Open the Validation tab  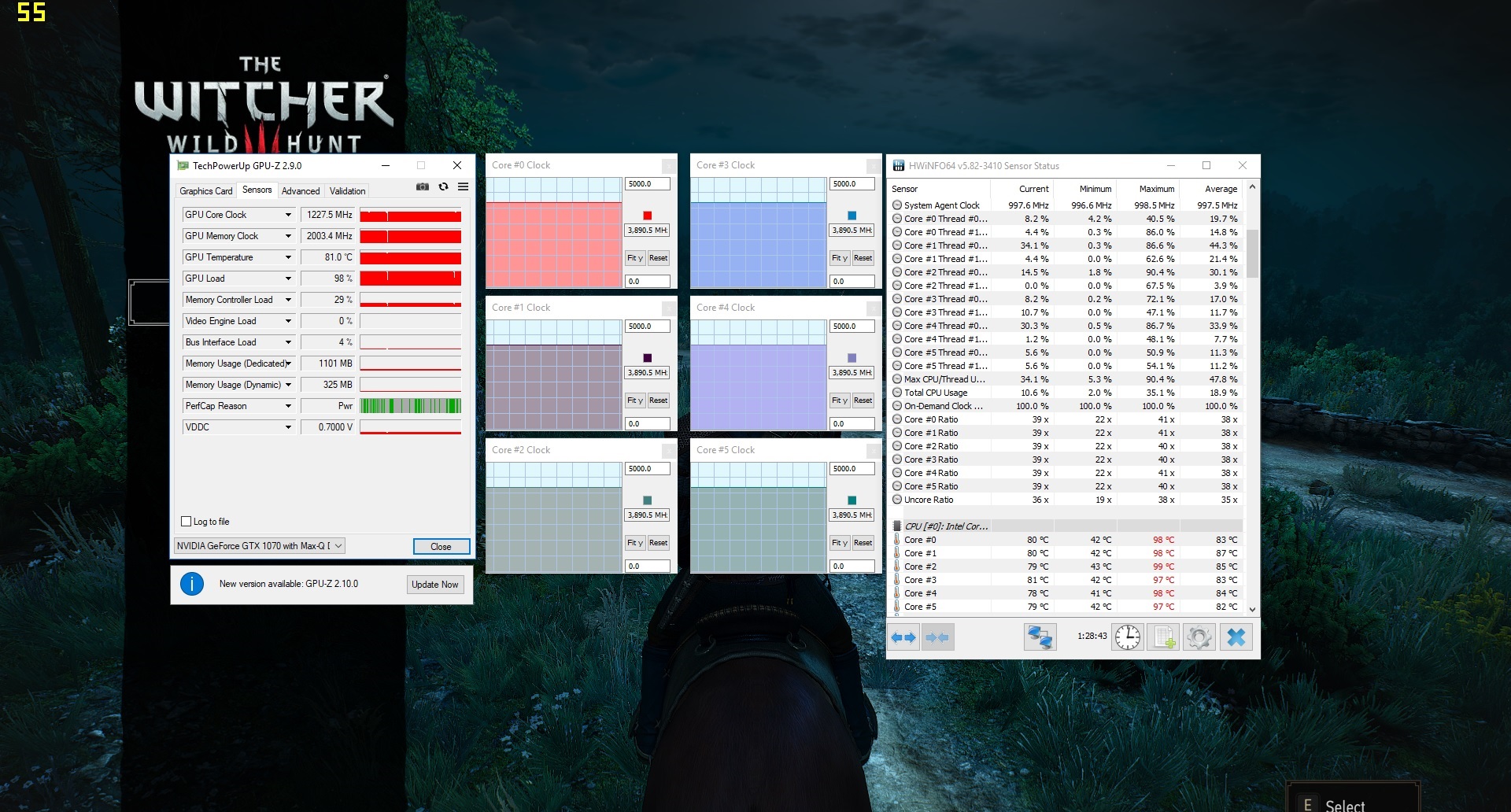point(347,191)
